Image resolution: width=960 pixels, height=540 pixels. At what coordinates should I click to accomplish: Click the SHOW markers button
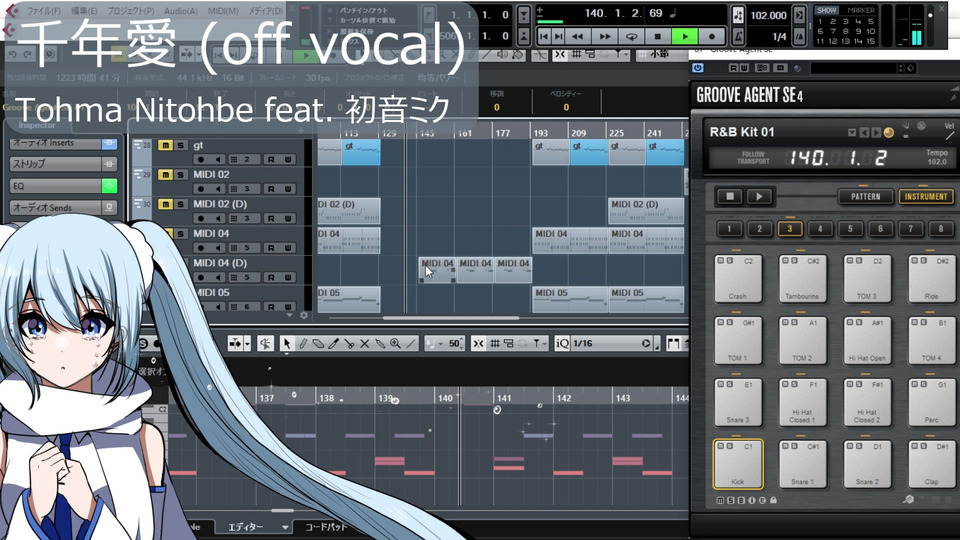[827, 10]
